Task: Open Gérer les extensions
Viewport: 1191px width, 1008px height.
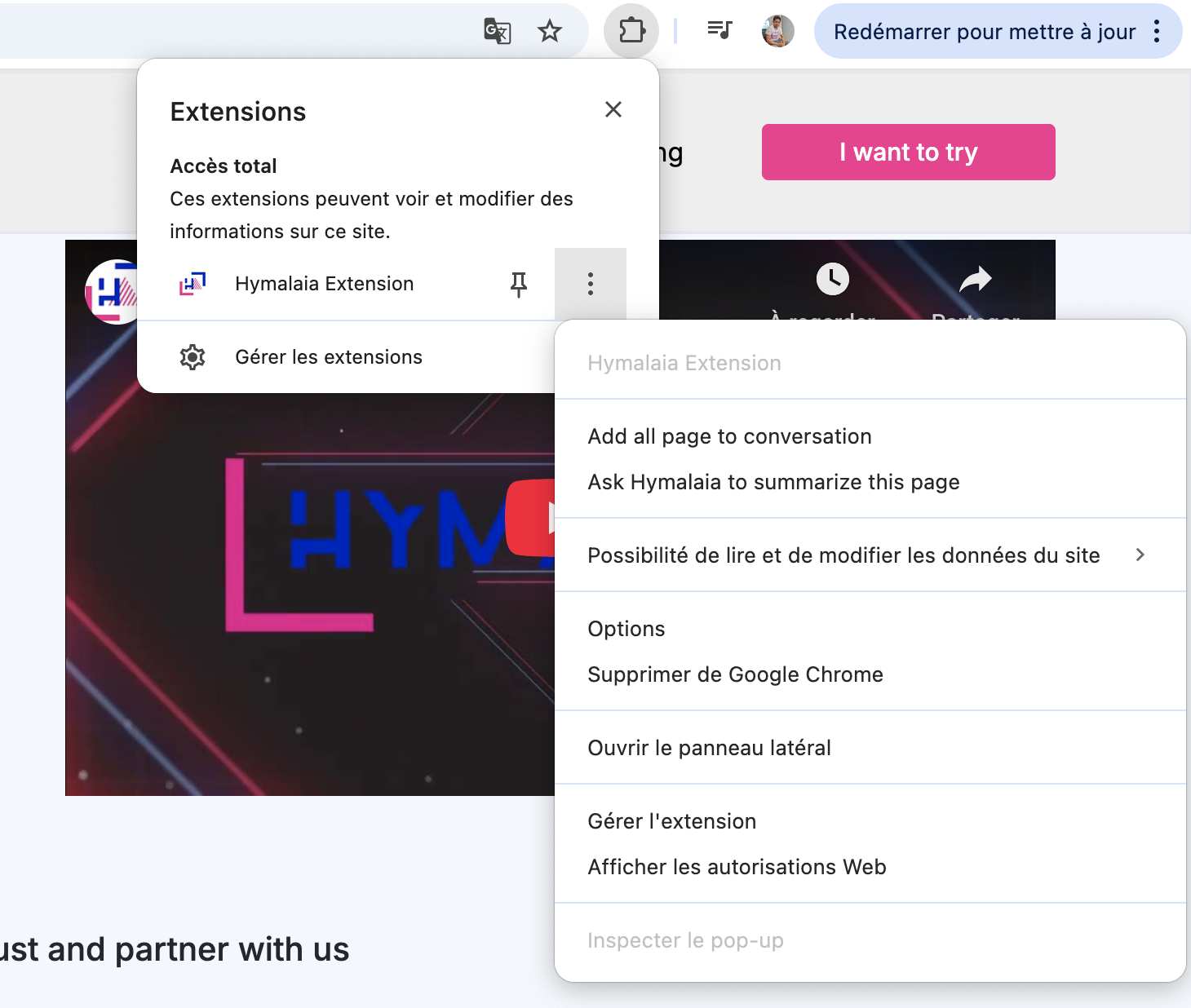Action: [x=346, y=357]
